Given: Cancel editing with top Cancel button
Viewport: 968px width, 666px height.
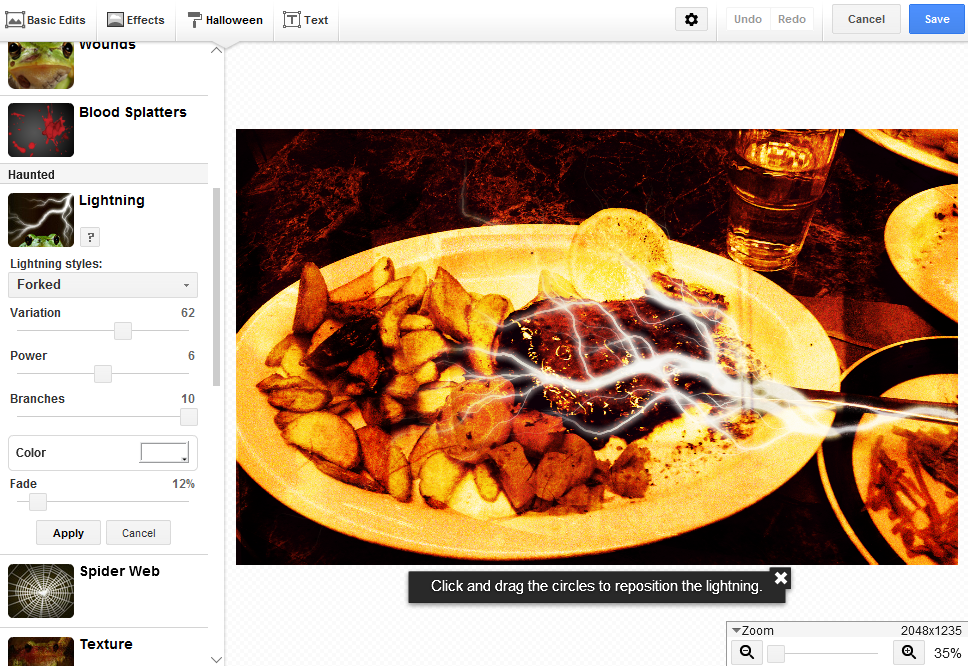Looking at the screenshot, I should pos(866,19).
